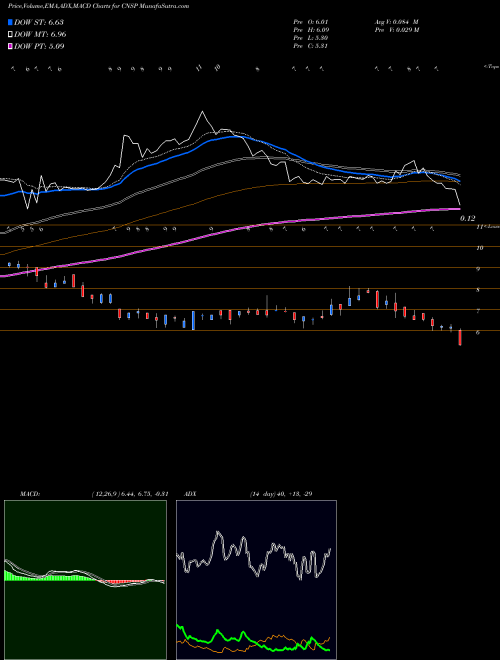Click the ADX (14 day) values text
Screen dimensions: 500x660
click(281, 494)
